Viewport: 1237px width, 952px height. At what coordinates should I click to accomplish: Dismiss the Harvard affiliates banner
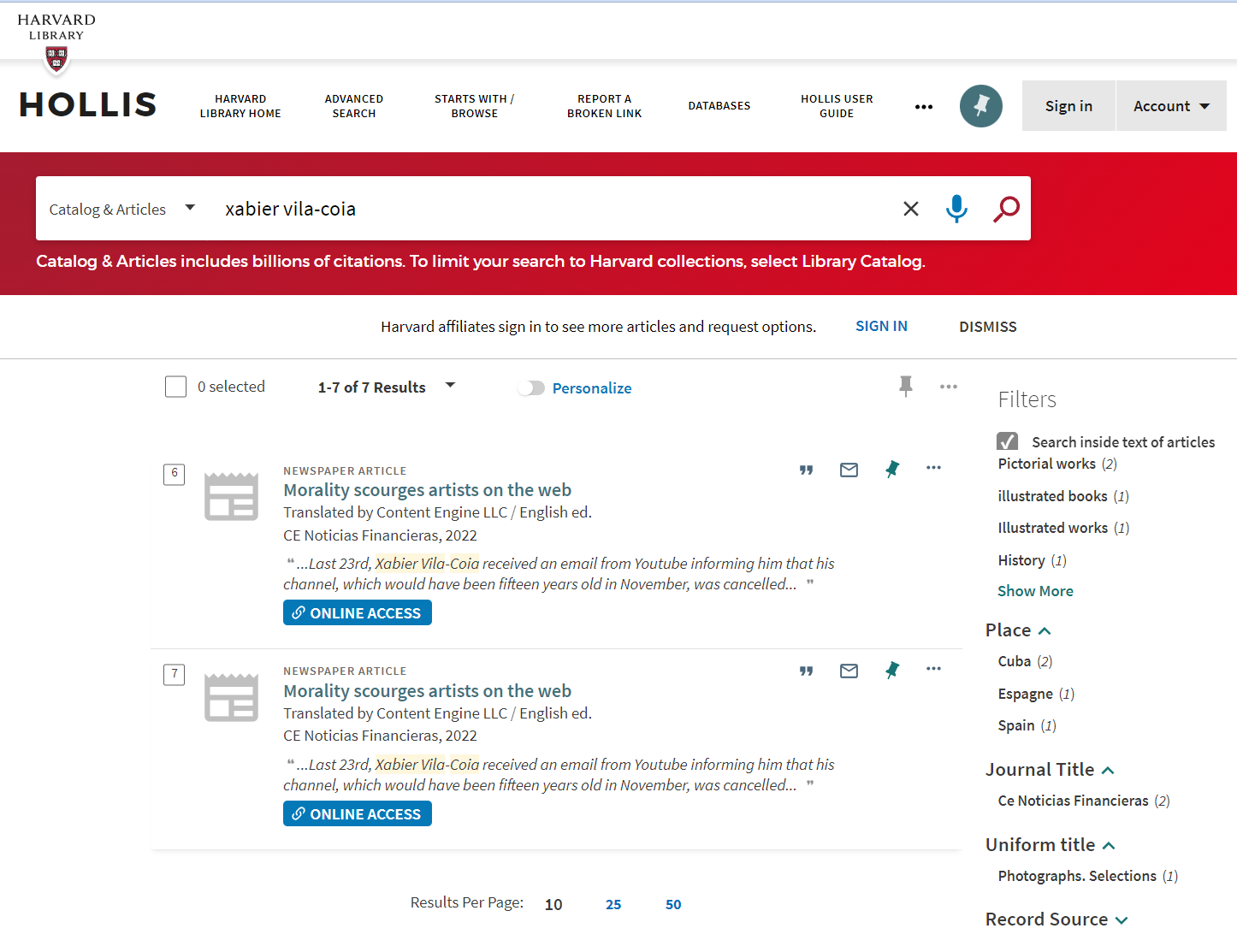pyautogui.click(x=988, y=327)
